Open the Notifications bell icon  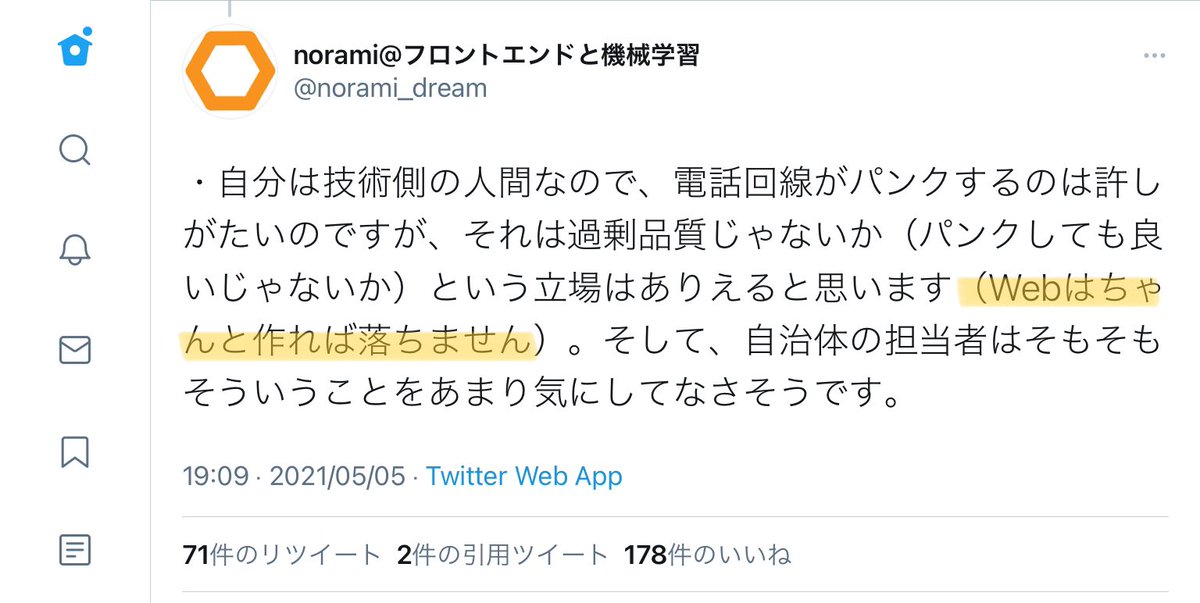75,250
